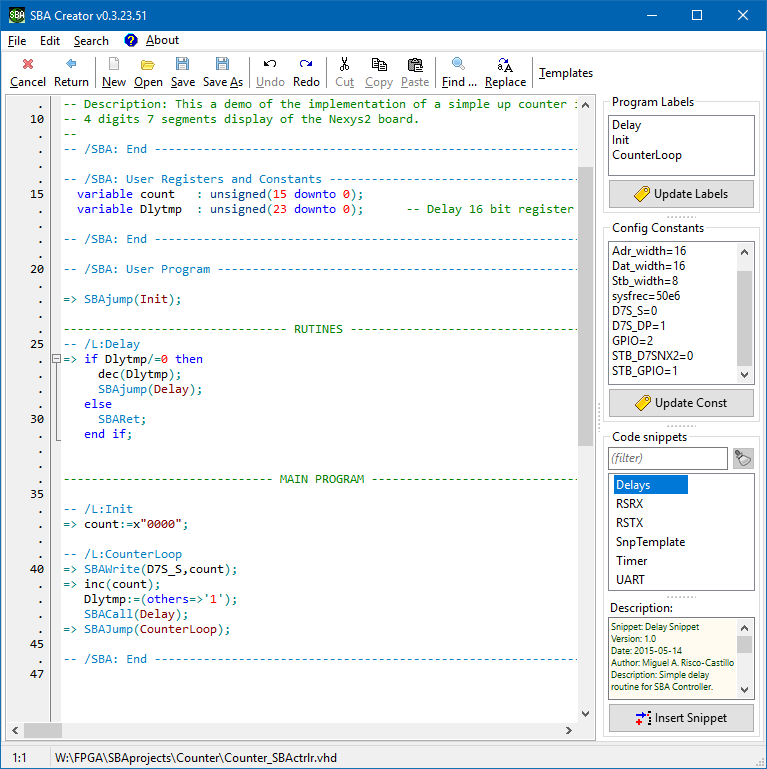
Task: Open the File menu
Action: click(17, 41)
